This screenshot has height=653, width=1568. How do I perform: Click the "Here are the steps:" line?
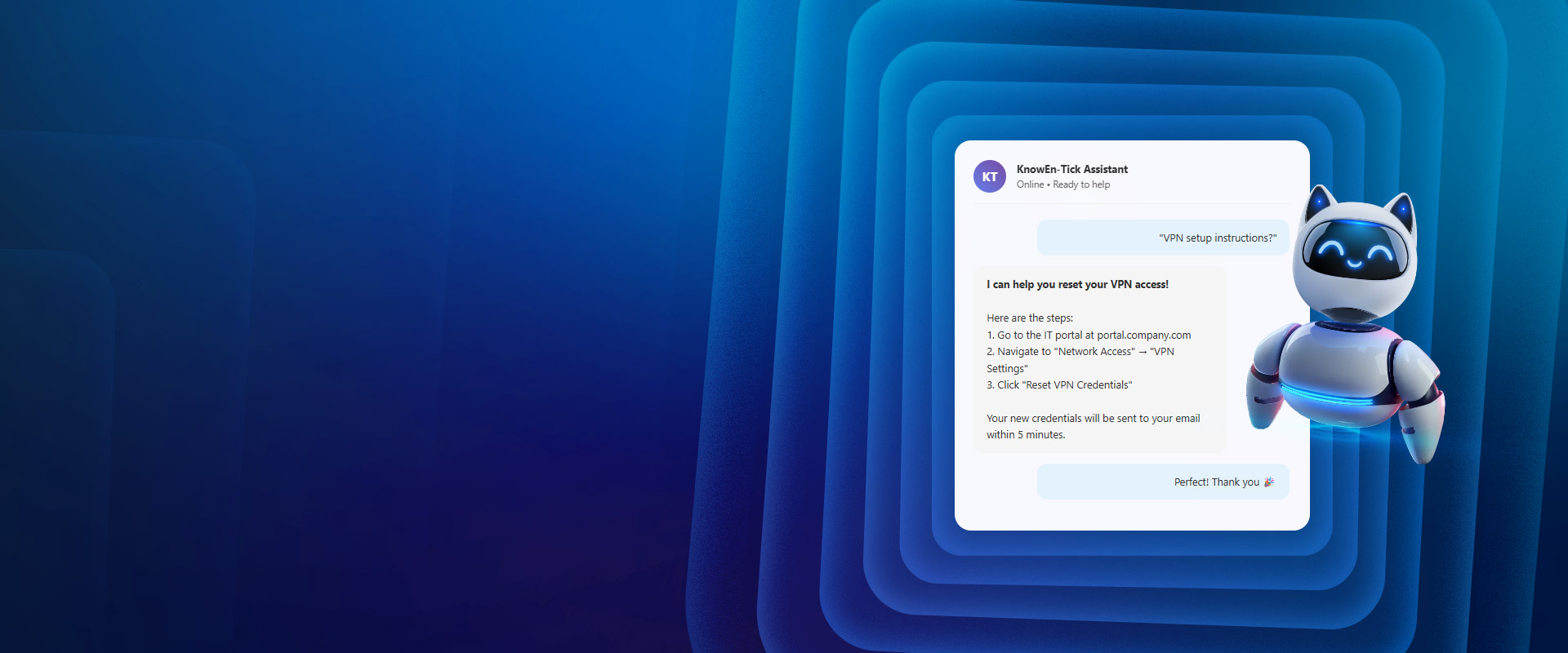pos(1029,318)
